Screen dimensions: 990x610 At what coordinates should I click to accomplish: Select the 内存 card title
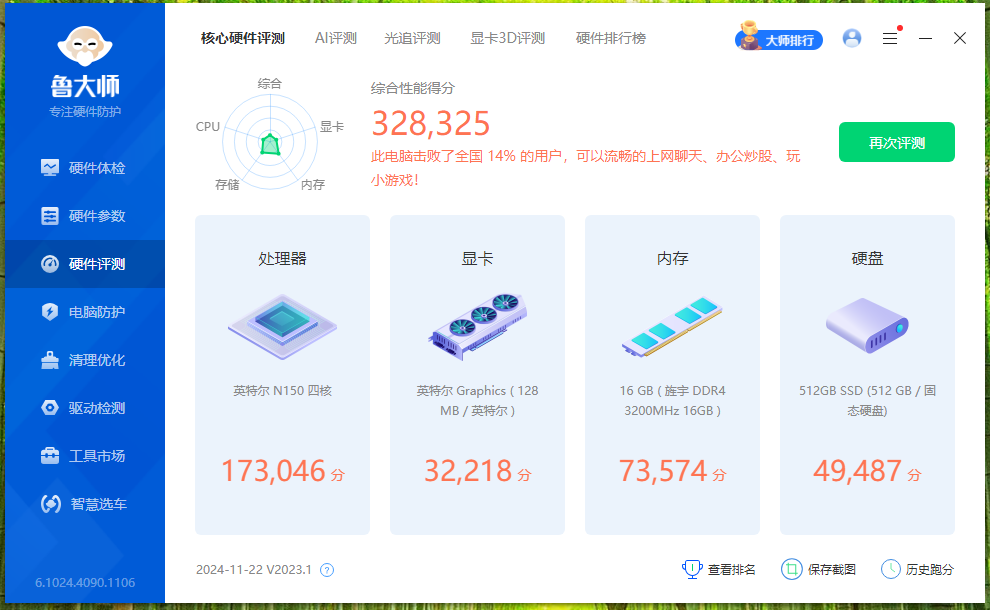672,258
